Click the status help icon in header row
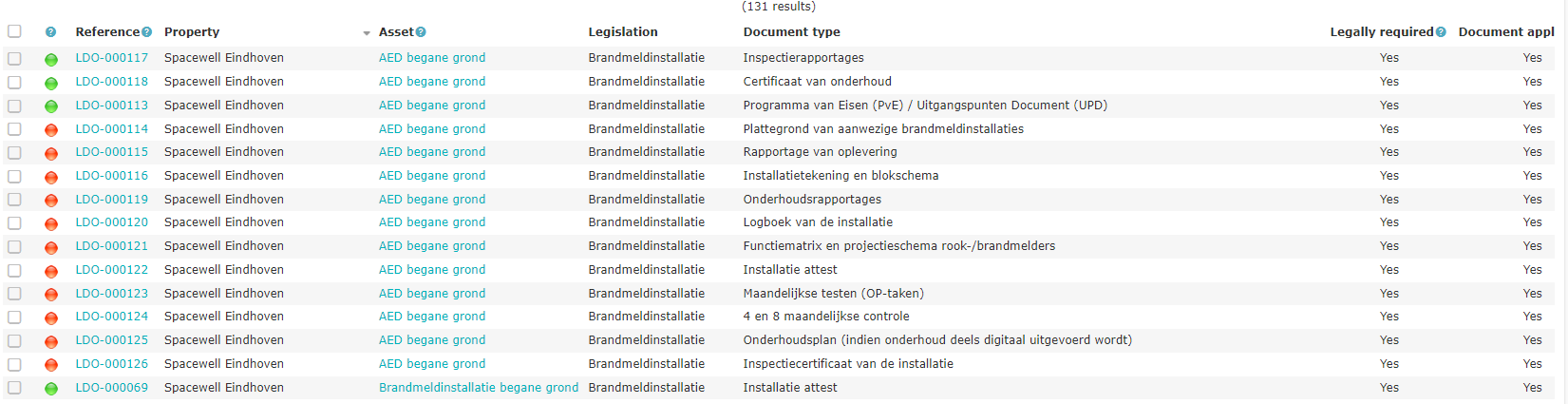This screenshot has width=1568, height=404. click(x=51, y=32)
